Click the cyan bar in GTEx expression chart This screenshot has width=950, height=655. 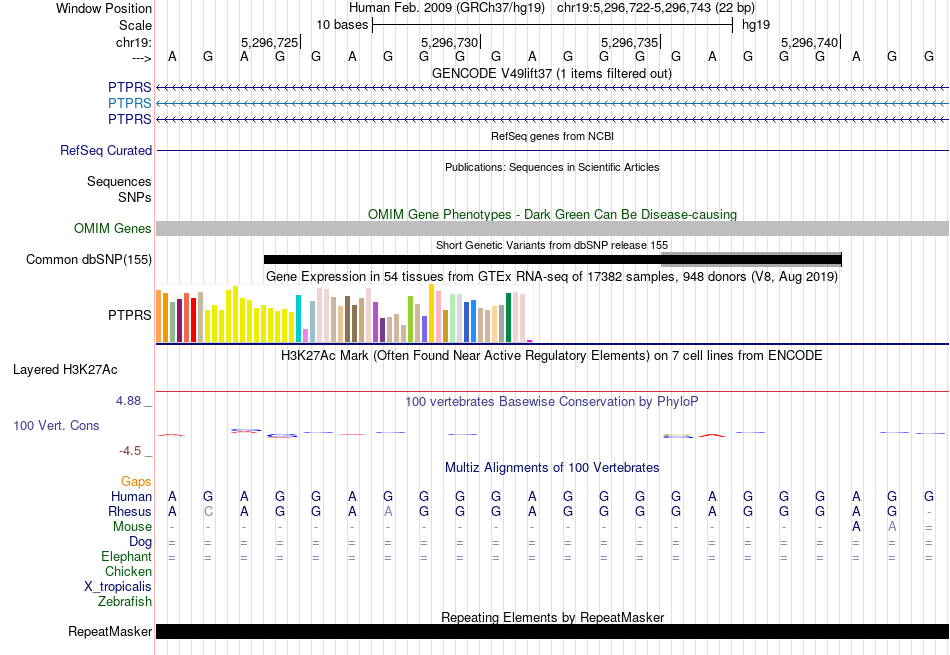299,319
